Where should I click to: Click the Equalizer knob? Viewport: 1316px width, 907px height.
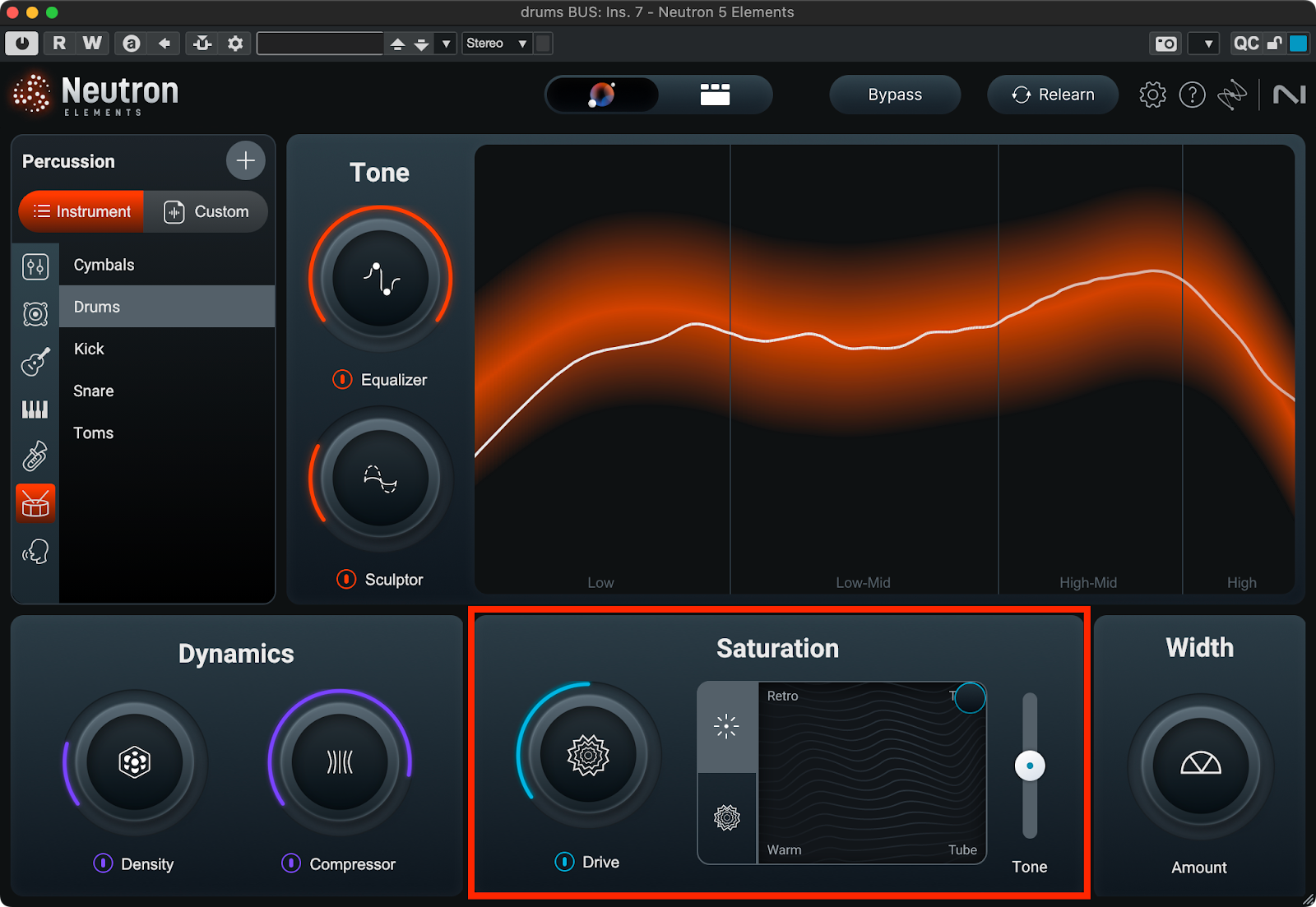point(380,279)
